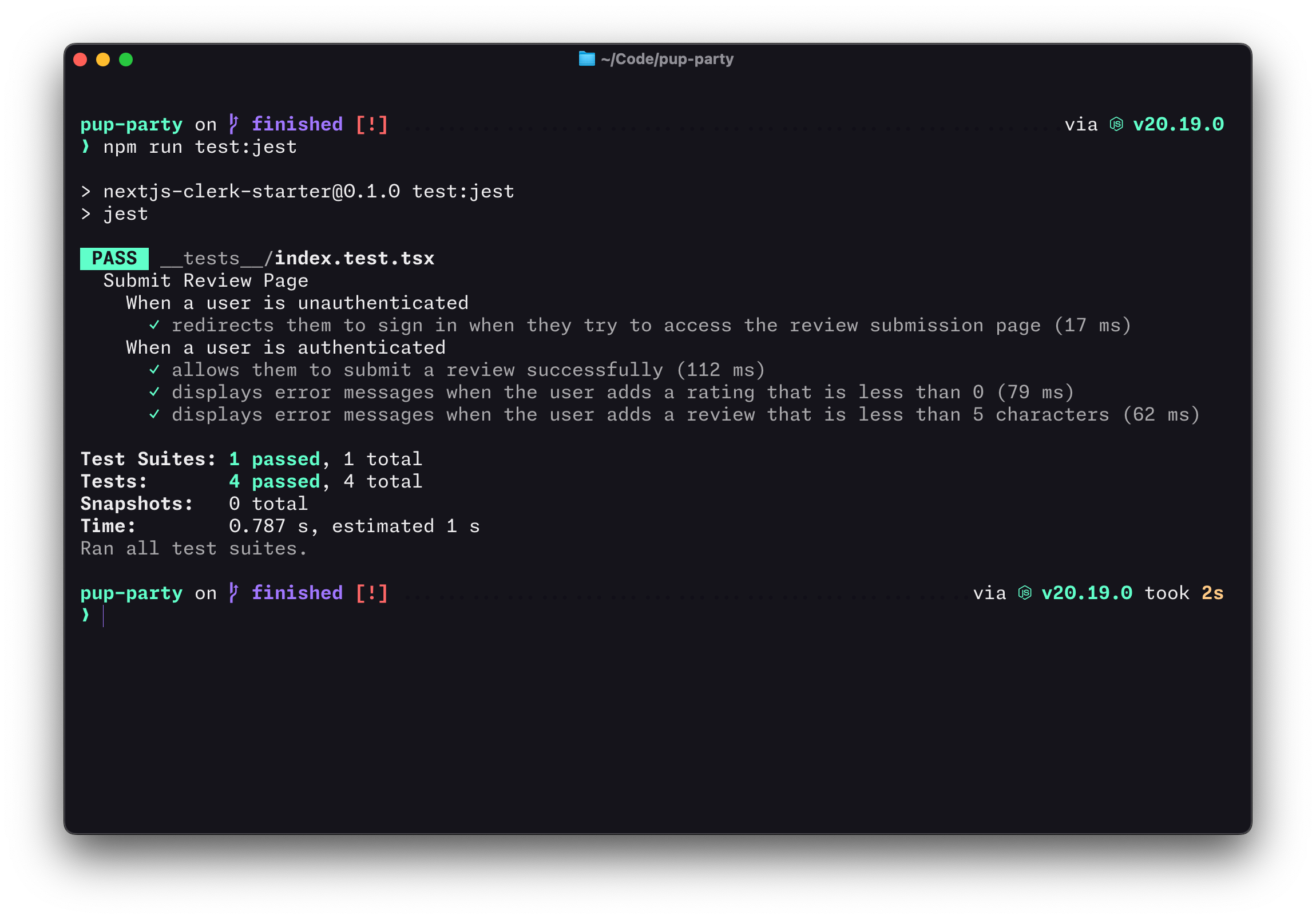Click the red close window button
The height and width of the screenshot is (919, 1316).
[x=80, y=60]
